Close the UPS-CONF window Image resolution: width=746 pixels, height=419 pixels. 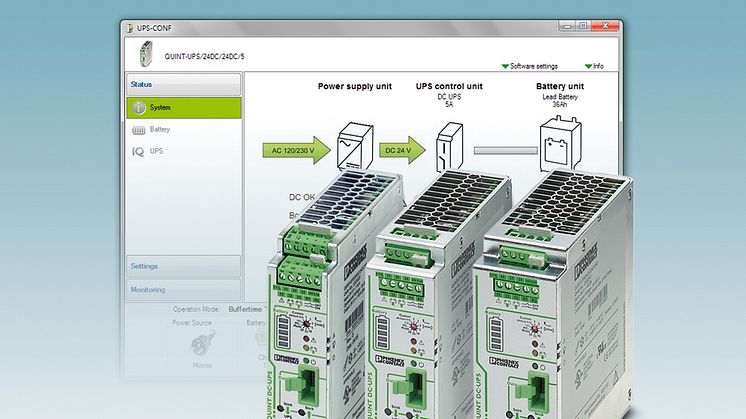pyautogui.click(x=605, y=26)
